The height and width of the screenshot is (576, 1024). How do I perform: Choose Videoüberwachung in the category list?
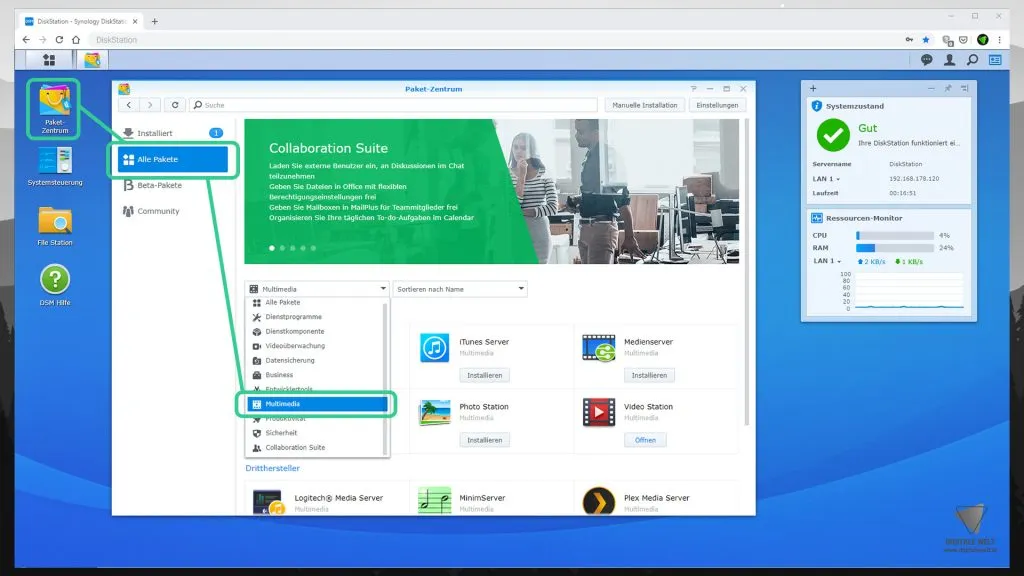click(x=316, y=346)
